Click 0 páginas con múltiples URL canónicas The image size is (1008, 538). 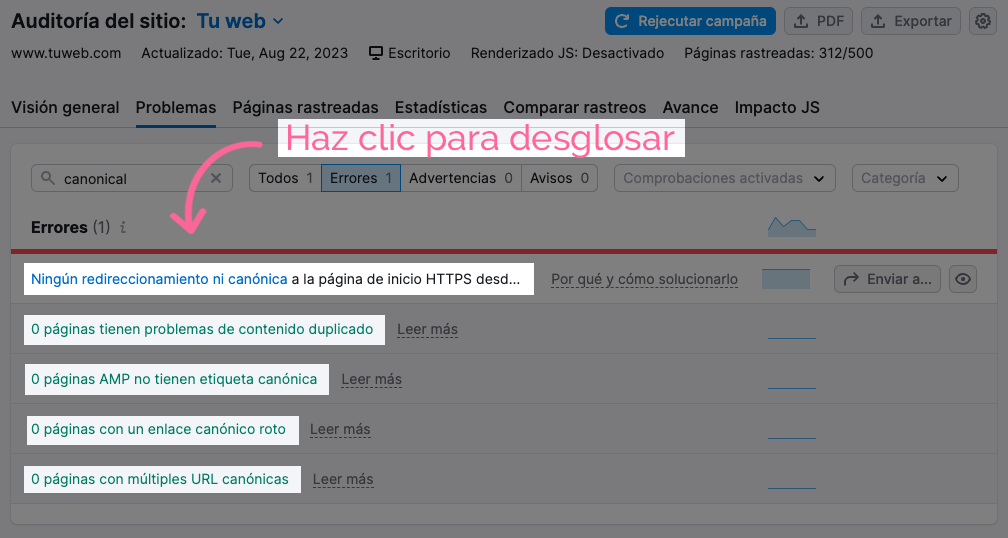pos(160,480)
